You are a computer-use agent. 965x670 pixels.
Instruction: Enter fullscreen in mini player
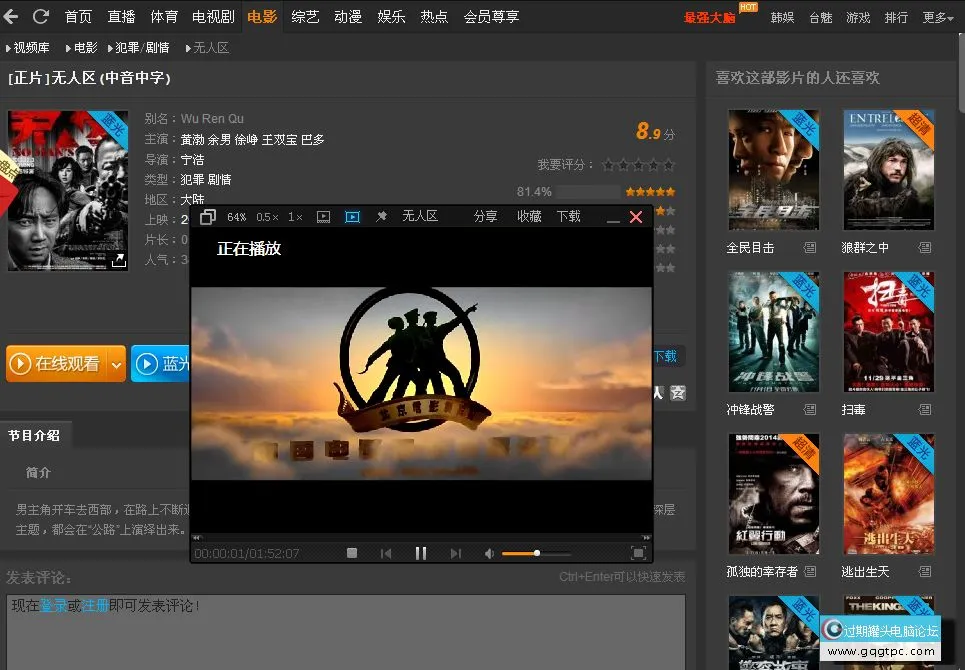tap(638, 553)
